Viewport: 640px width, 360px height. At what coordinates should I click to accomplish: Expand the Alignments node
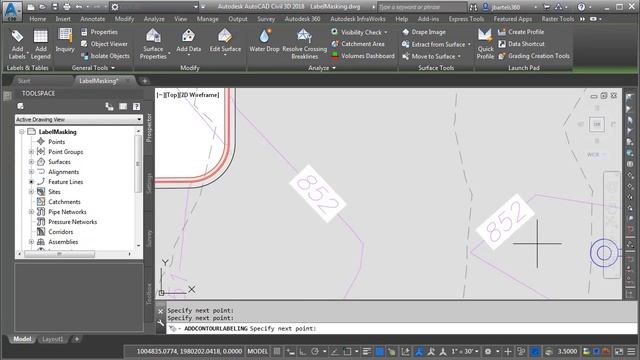pyautogui.click(x=31, y=172)
